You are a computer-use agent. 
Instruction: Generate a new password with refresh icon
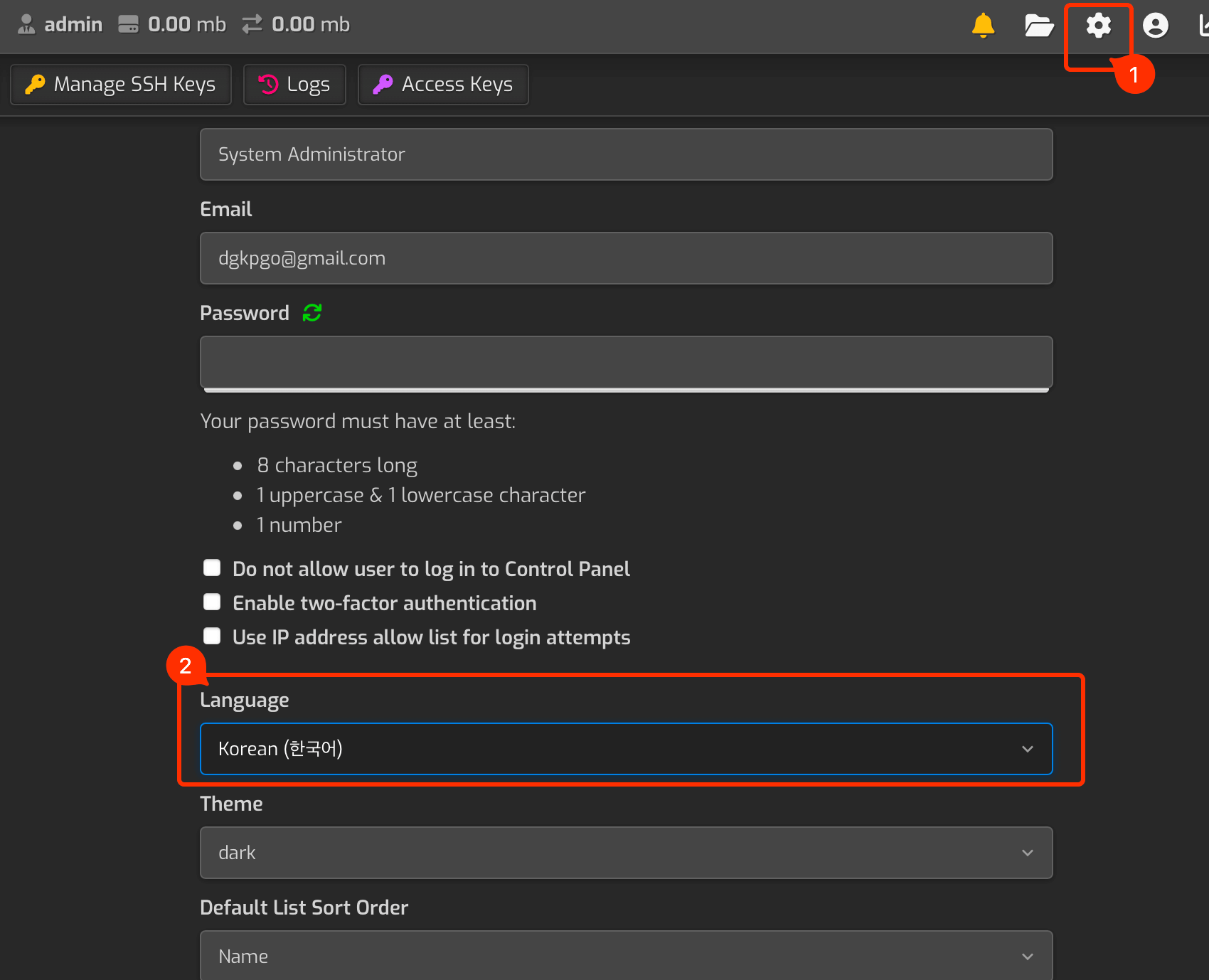tap(312, 312)
